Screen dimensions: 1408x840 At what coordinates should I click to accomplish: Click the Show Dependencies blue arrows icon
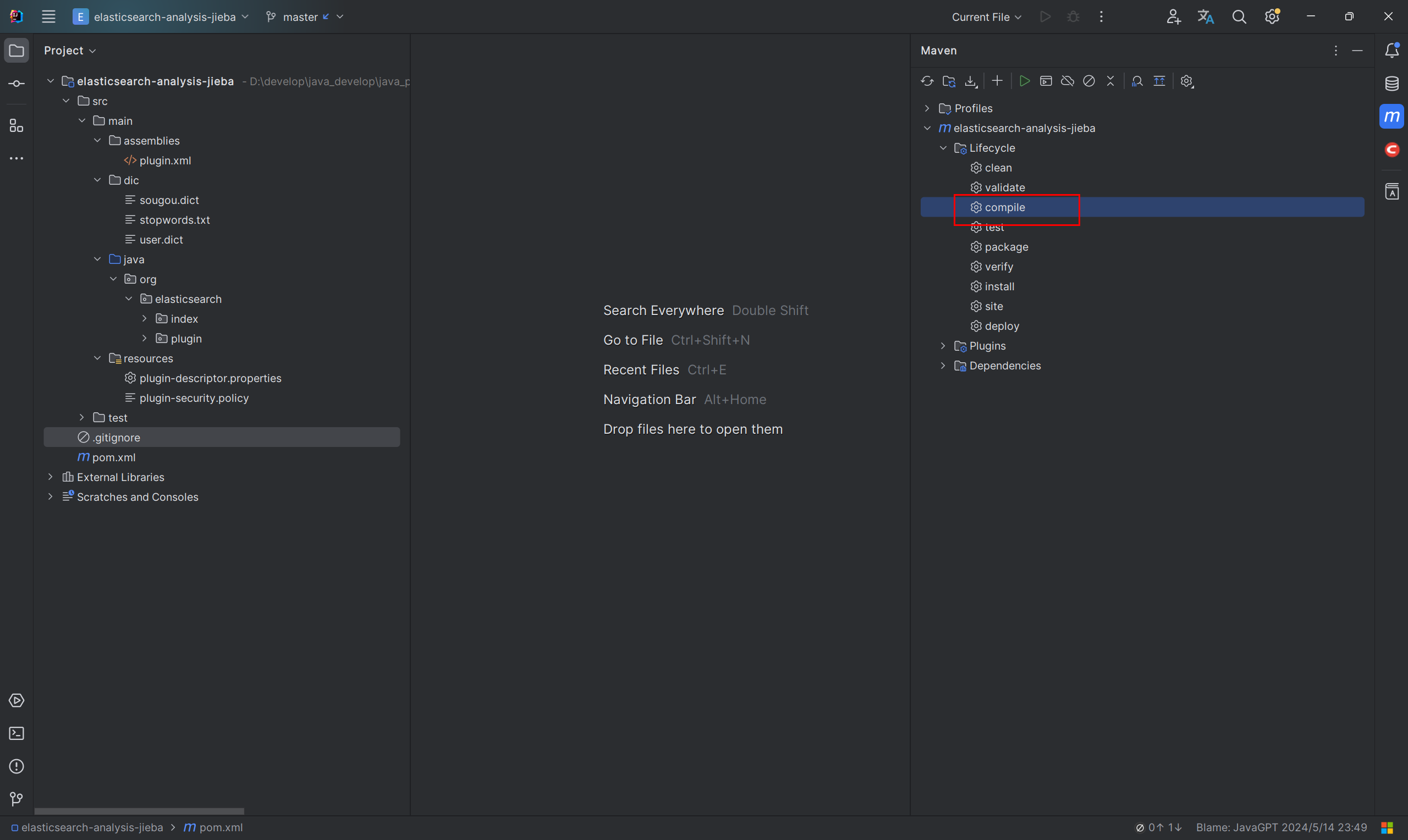[x=1159, y=81]
